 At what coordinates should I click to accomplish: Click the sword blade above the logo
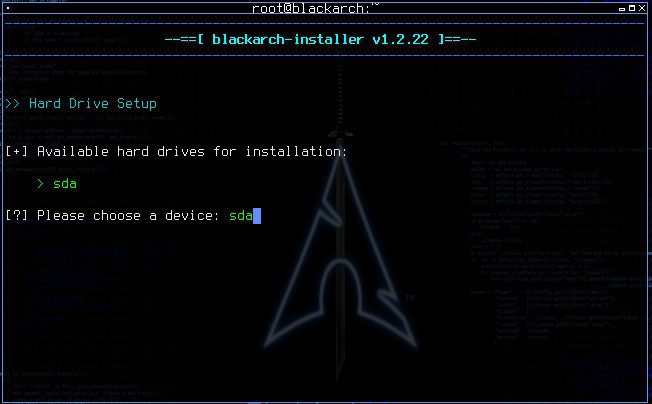click(341, 100)
